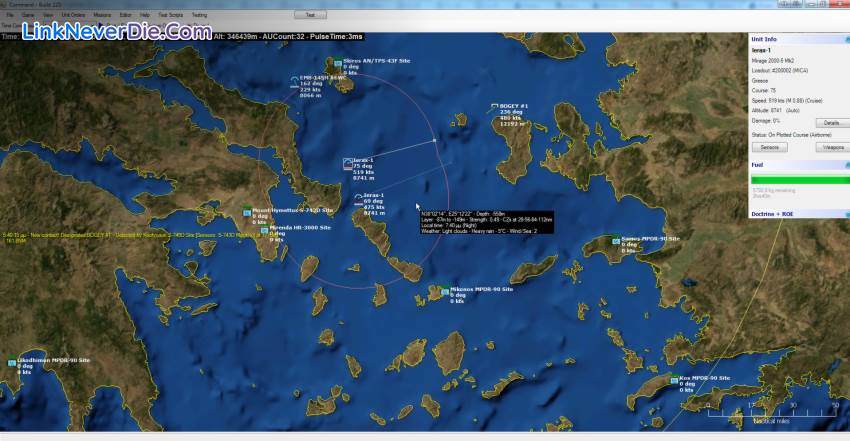Open the Missions menu
Viewport: 850px width, 441px height.
[x=102, y=15]
